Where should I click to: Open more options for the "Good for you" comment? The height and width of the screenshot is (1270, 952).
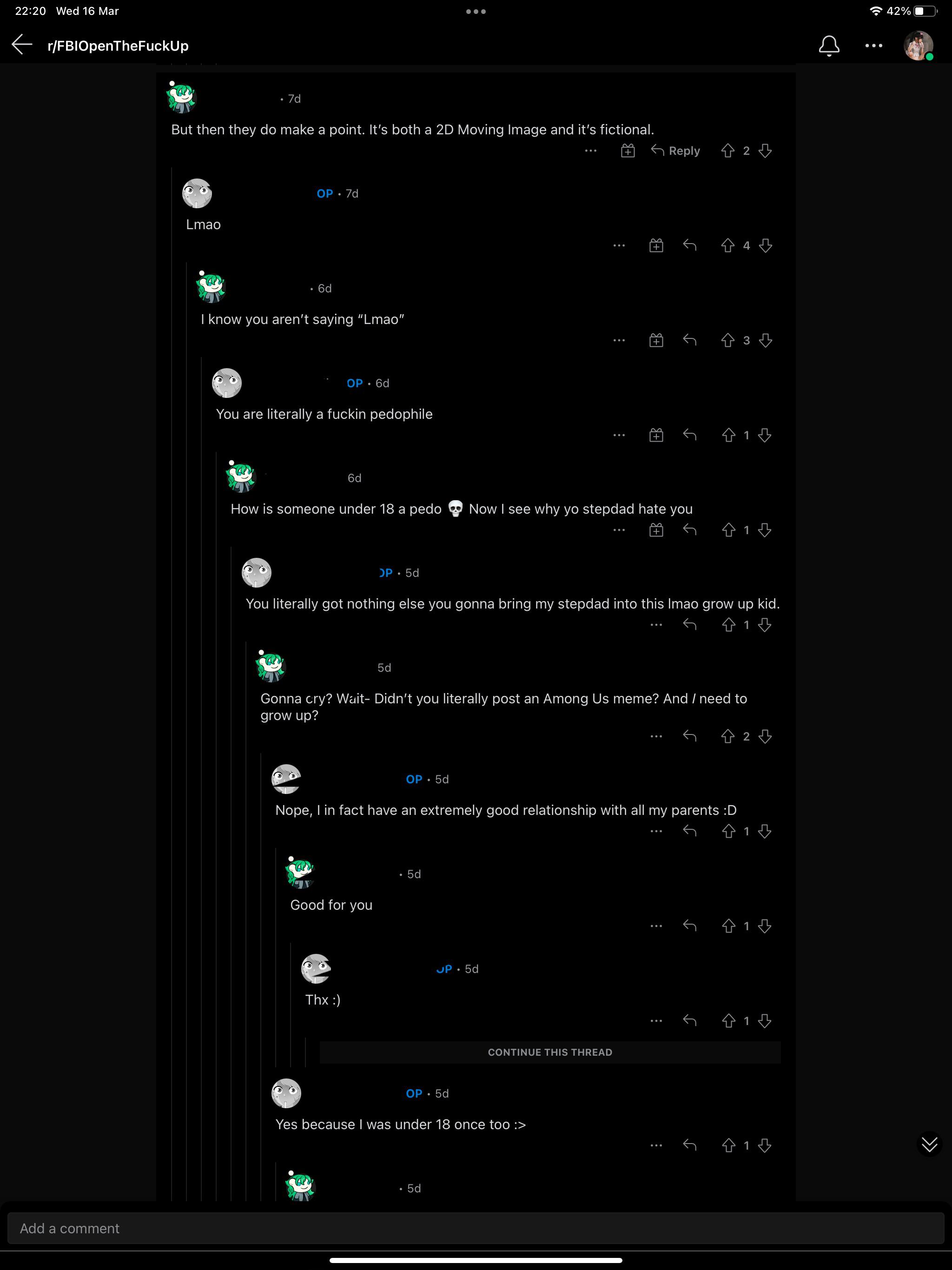[x=656, y=926]
